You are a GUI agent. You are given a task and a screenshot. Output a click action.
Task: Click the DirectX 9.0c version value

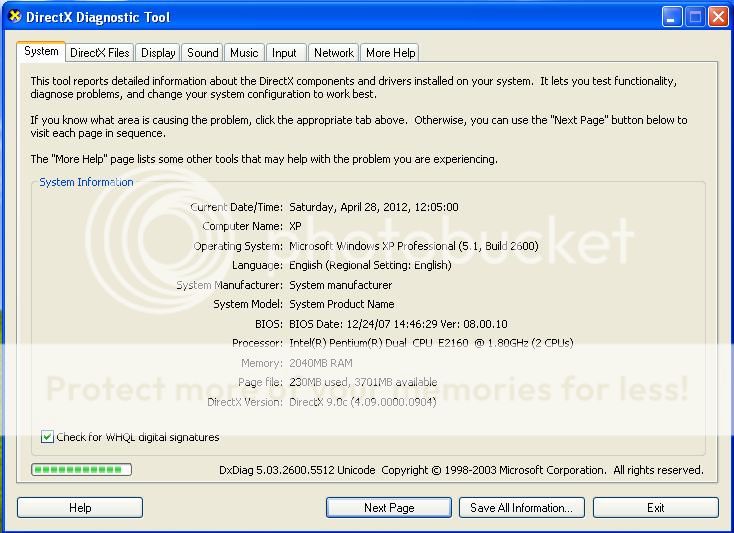(x=363, y=402)
